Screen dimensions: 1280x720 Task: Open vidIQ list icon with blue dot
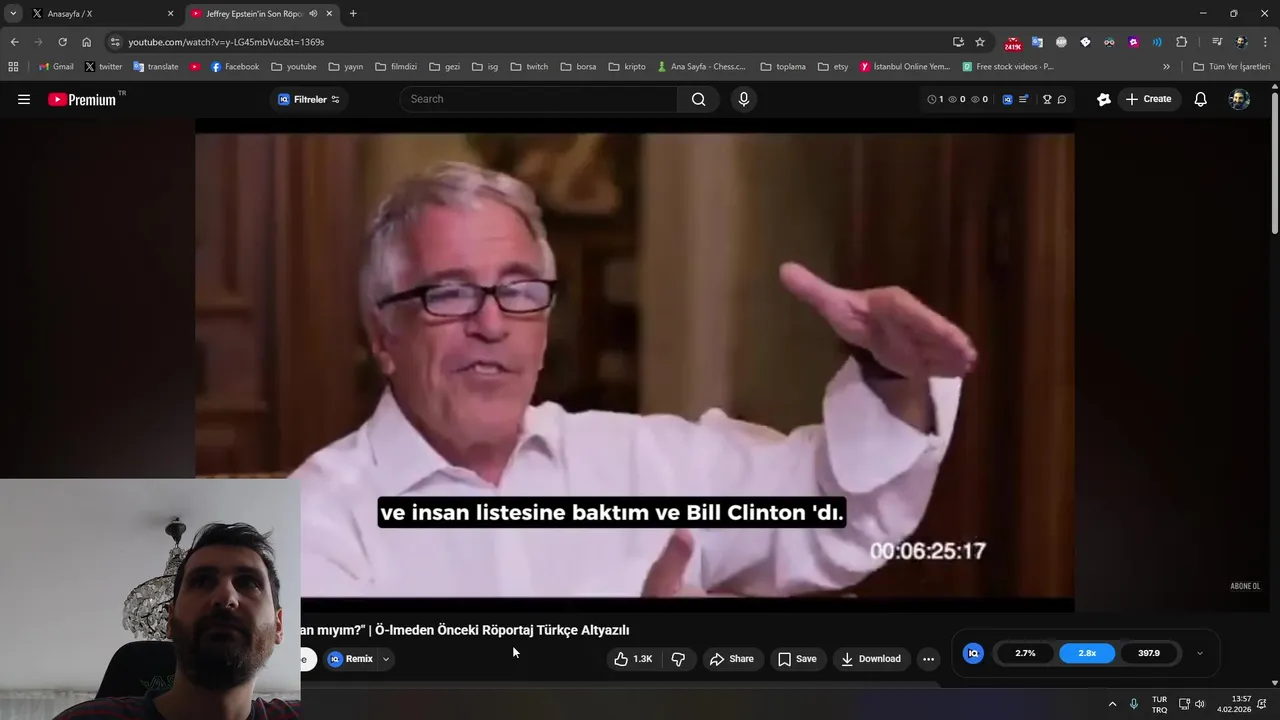click(1023, 99)
